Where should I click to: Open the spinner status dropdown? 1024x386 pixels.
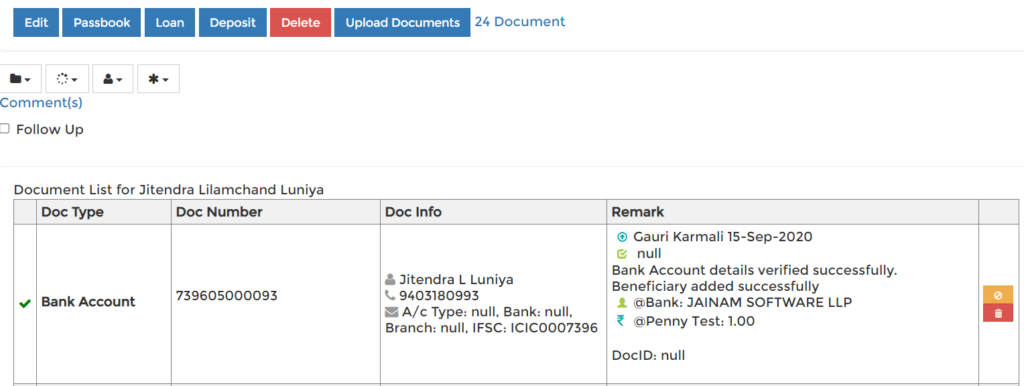pyautogui.click(x=67, y=78)
